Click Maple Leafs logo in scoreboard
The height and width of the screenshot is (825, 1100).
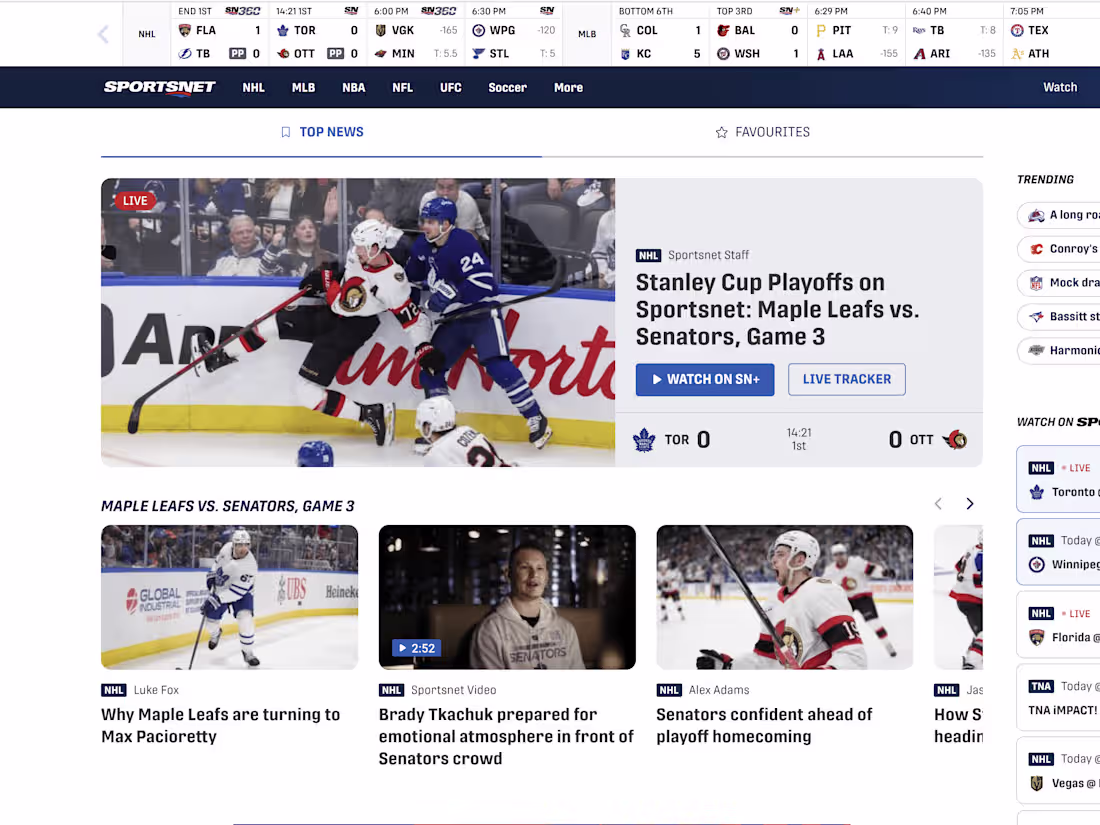coord(283,30)
